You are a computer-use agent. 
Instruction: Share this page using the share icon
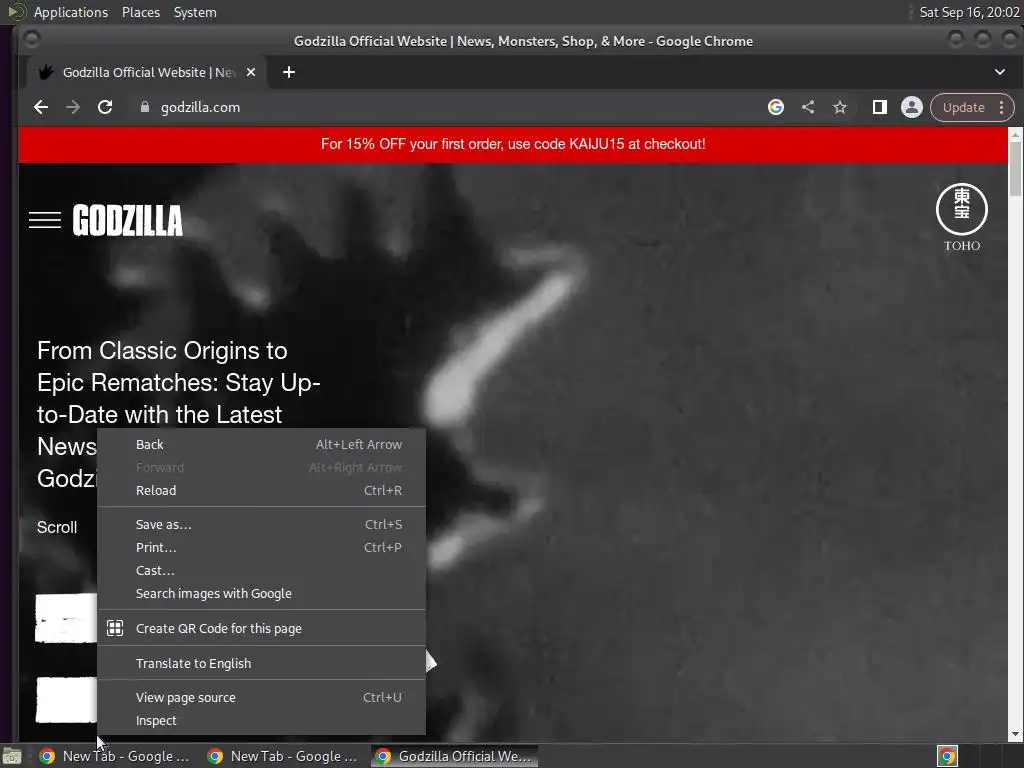[x=808, y=107]
